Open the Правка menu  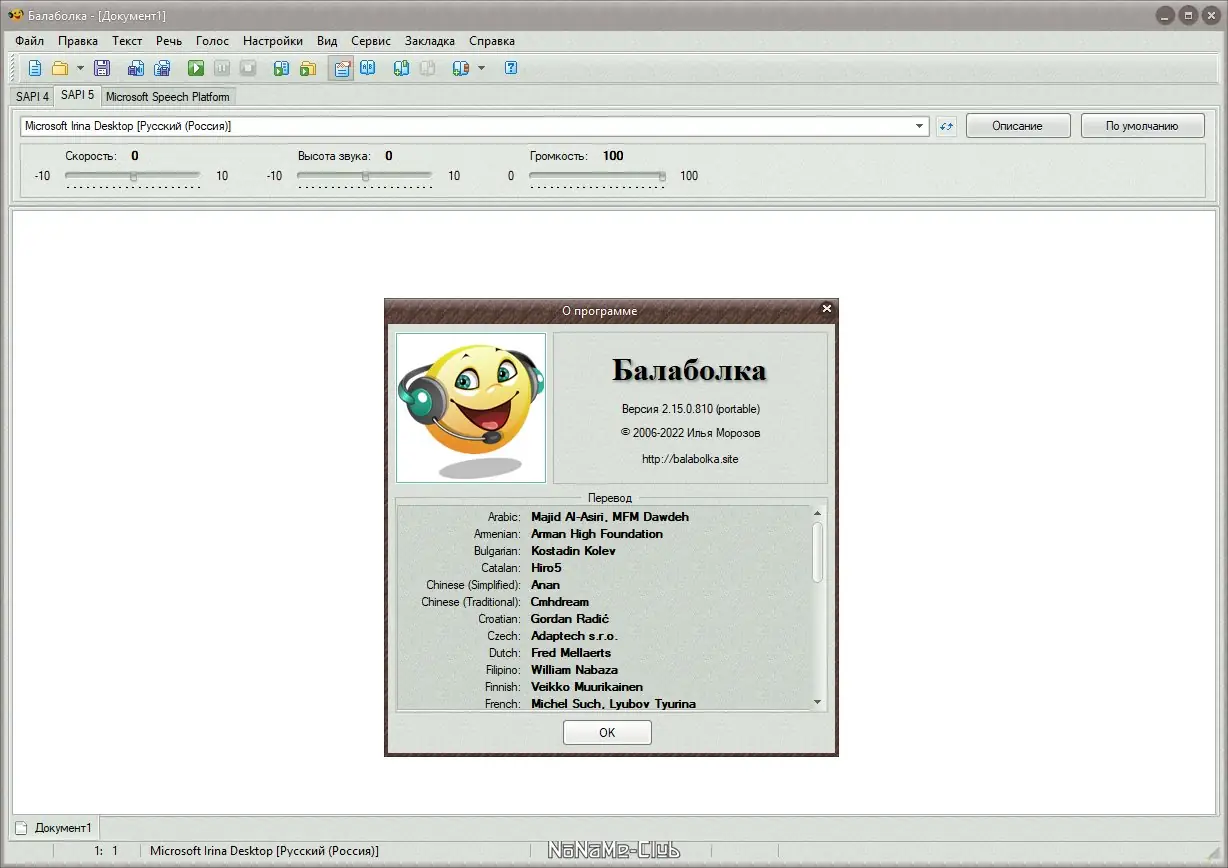tap(78, 41)
